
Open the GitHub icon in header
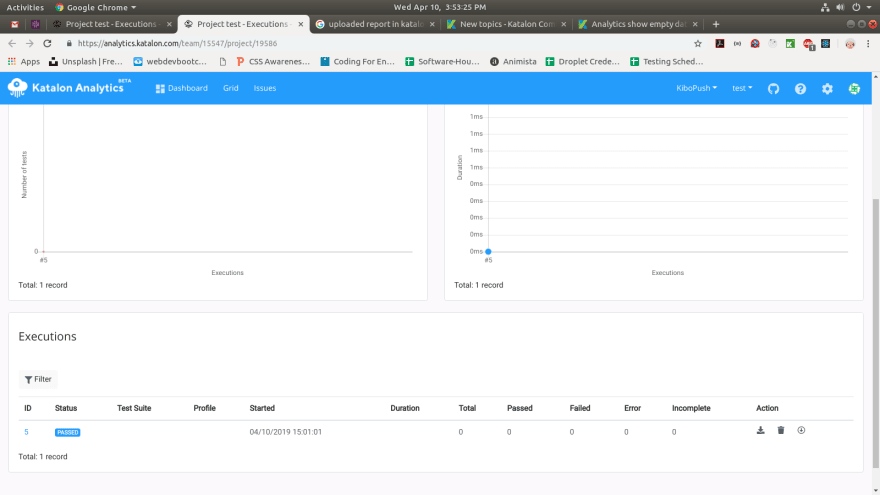click(x=773, y=89)
